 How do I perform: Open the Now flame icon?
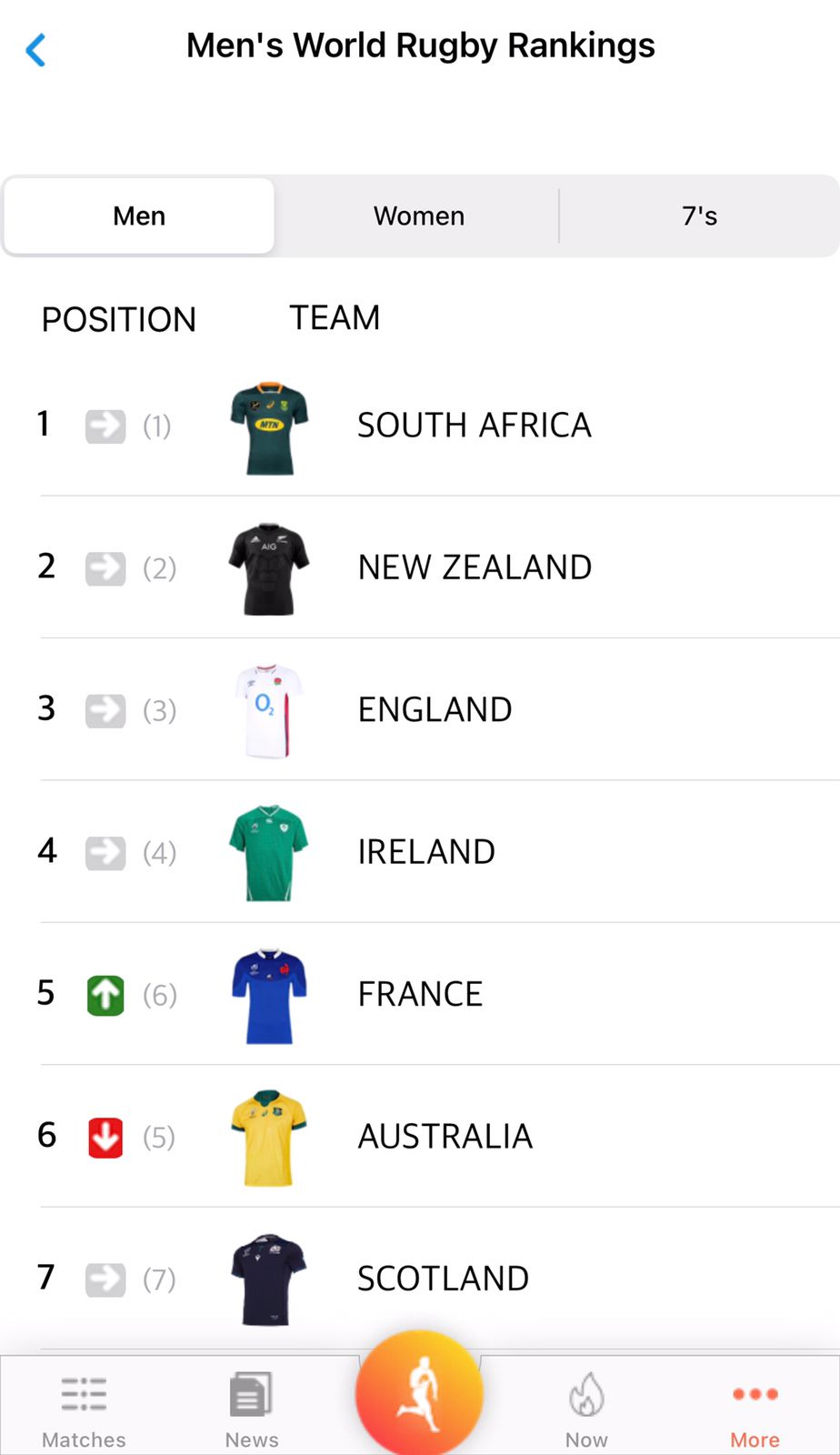[586, 1395]
